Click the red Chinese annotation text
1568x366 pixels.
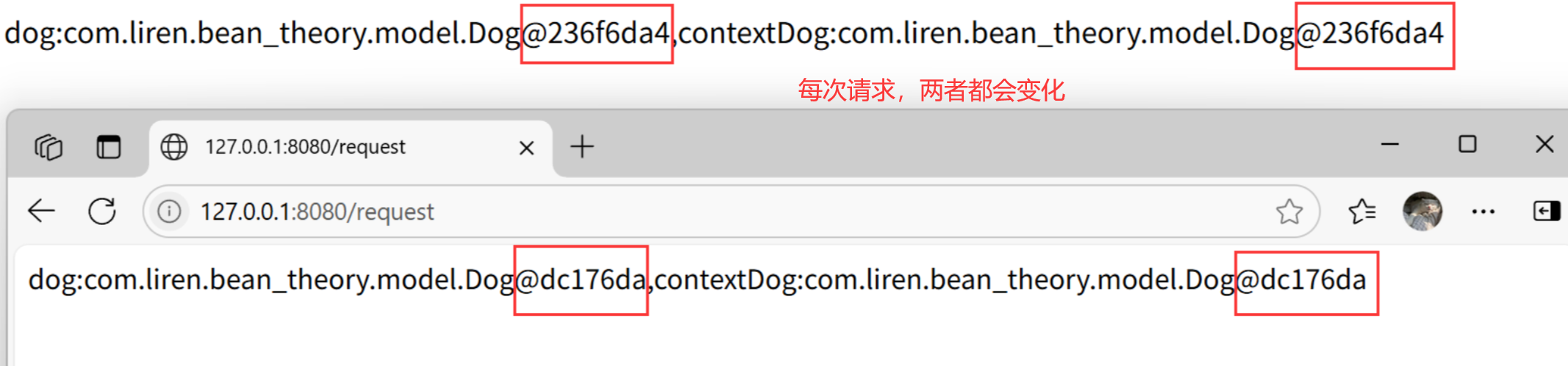click(x=931, y=90)
